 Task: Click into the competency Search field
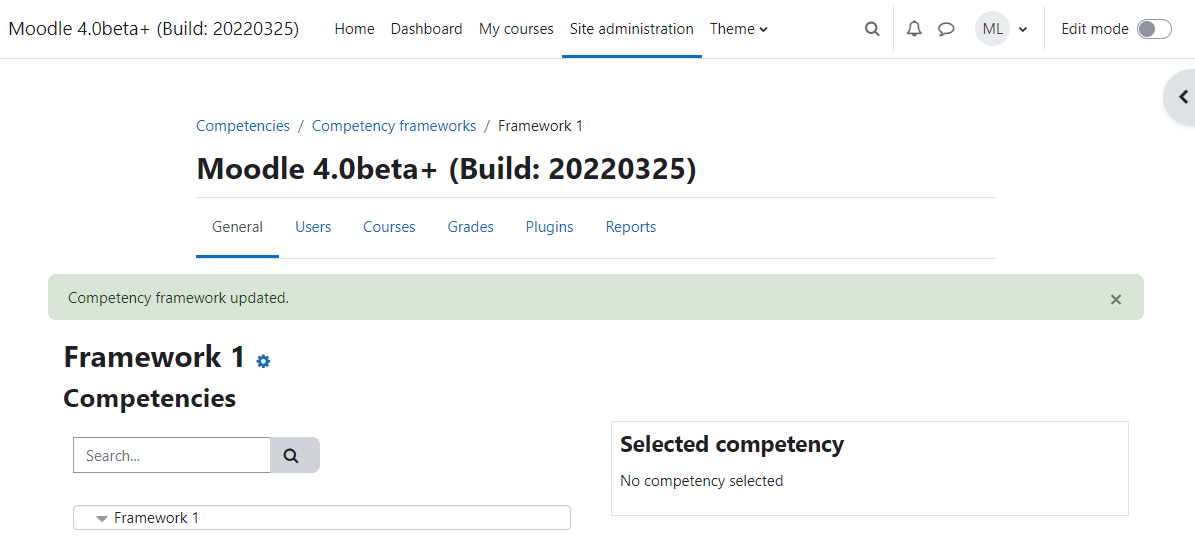[x=171, y=455]
